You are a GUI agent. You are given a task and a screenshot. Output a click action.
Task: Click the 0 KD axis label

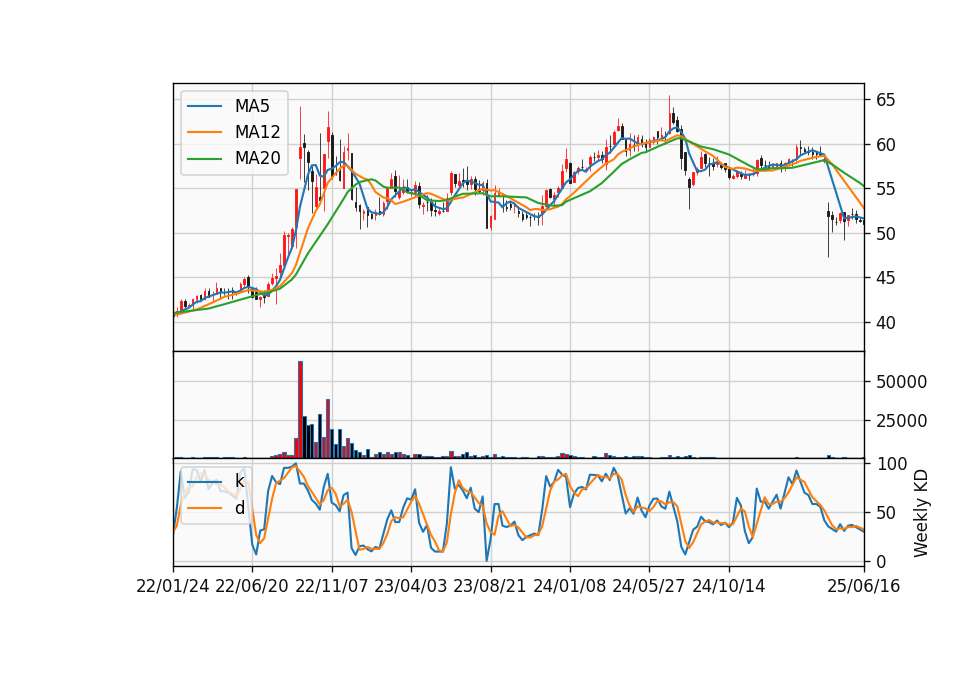coord(880,561)
